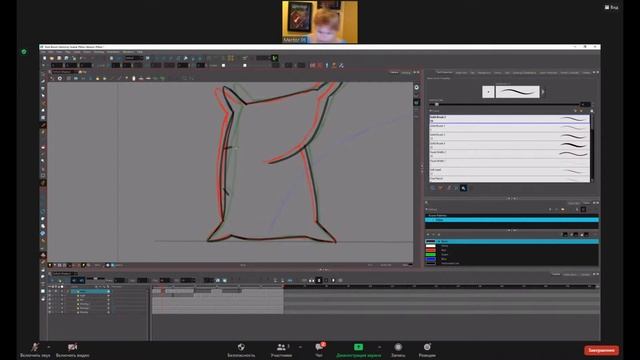
Task: Select second brush preset in list
Action: (509, 128)
